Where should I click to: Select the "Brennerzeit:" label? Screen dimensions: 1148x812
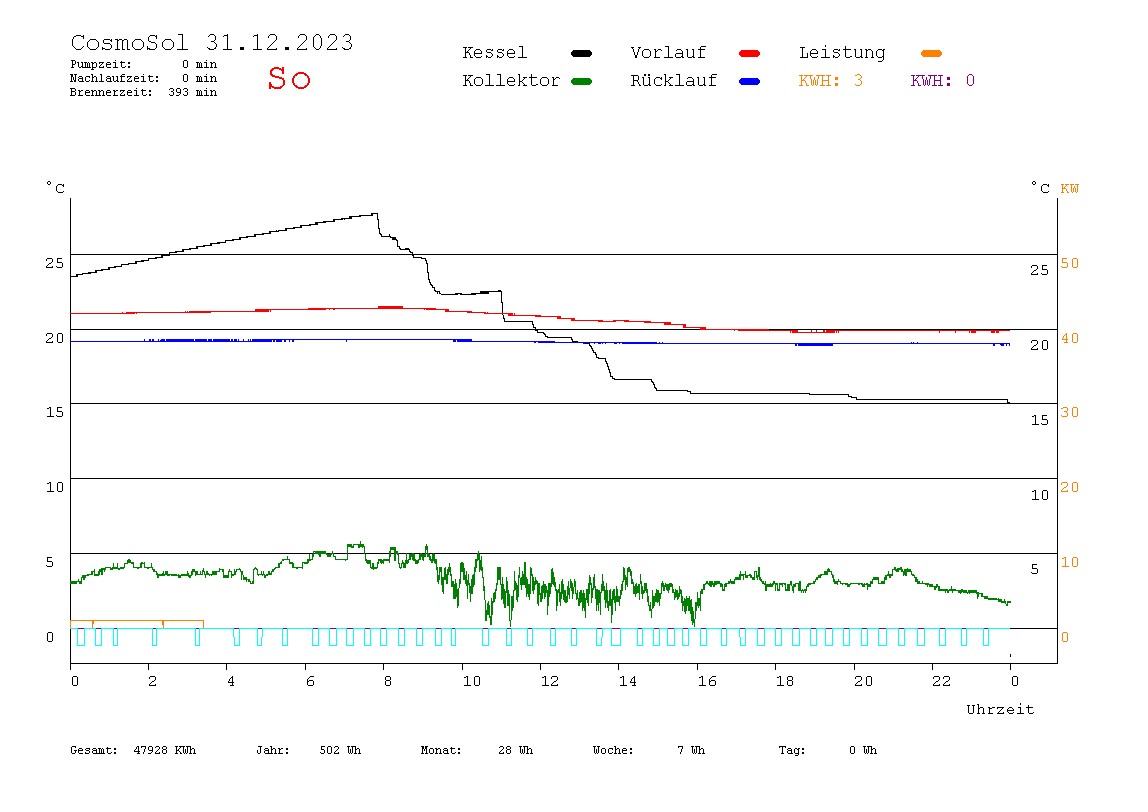pos(111,92)
